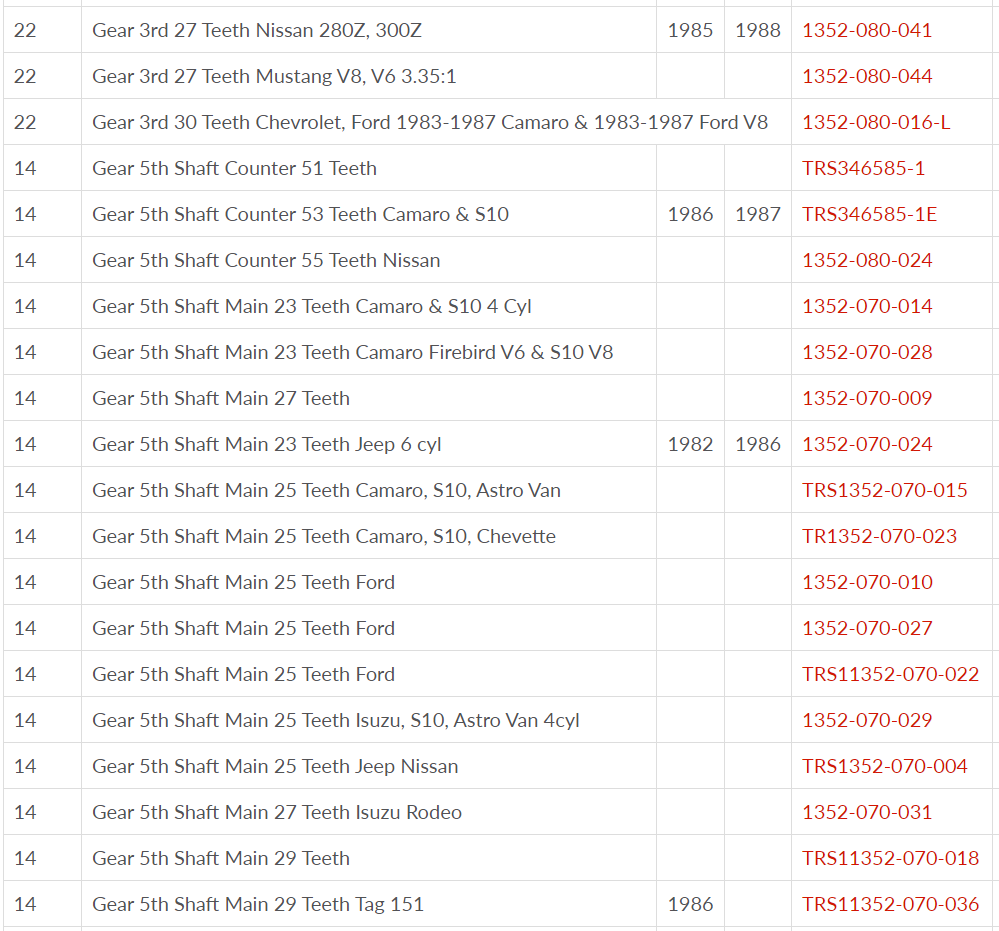Select Gear 5th Shaft Counter 55 Teeth Nissan
This screenshot has width=999, height=931.
click(266, 260)
